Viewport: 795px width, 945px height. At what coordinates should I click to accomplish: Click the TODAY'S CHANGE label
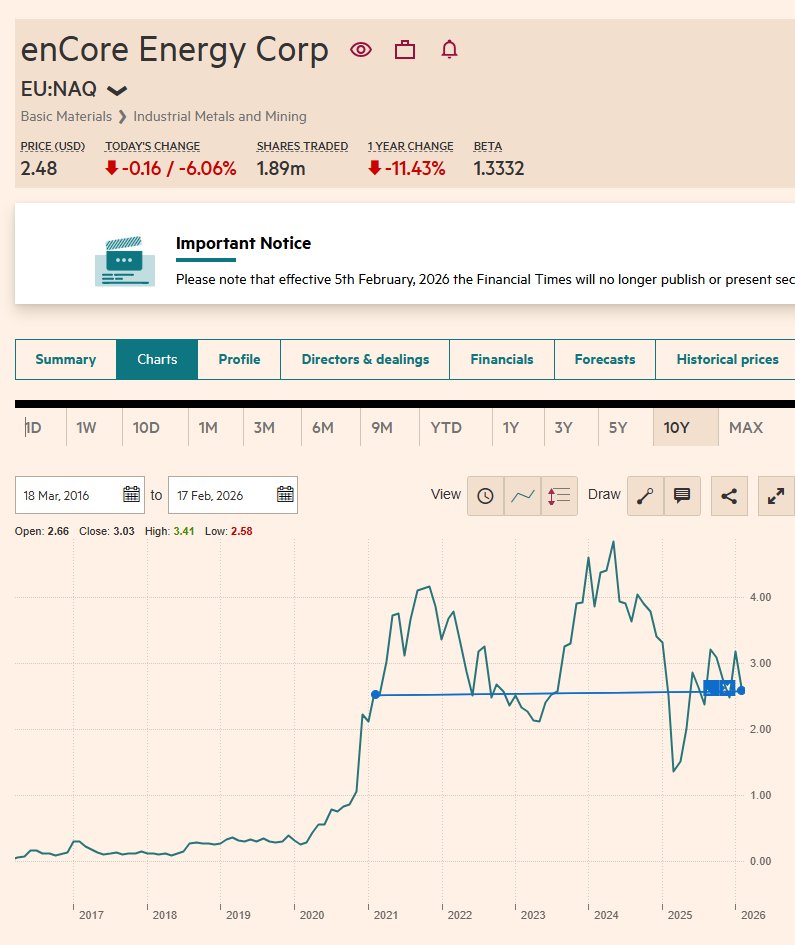(x=152, y=146)
